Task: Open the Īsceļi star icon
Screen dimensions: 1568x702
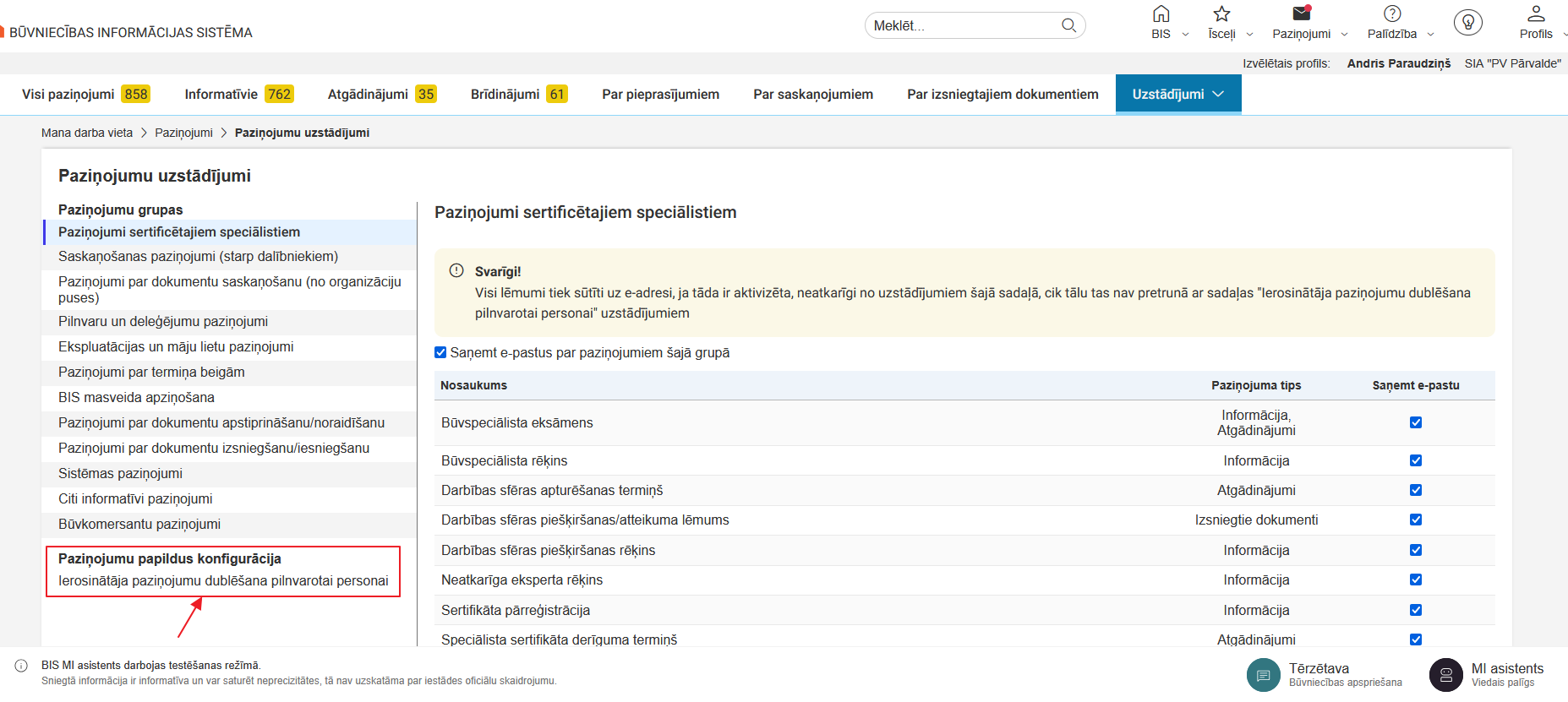Action: click(x=1221, y=14)
